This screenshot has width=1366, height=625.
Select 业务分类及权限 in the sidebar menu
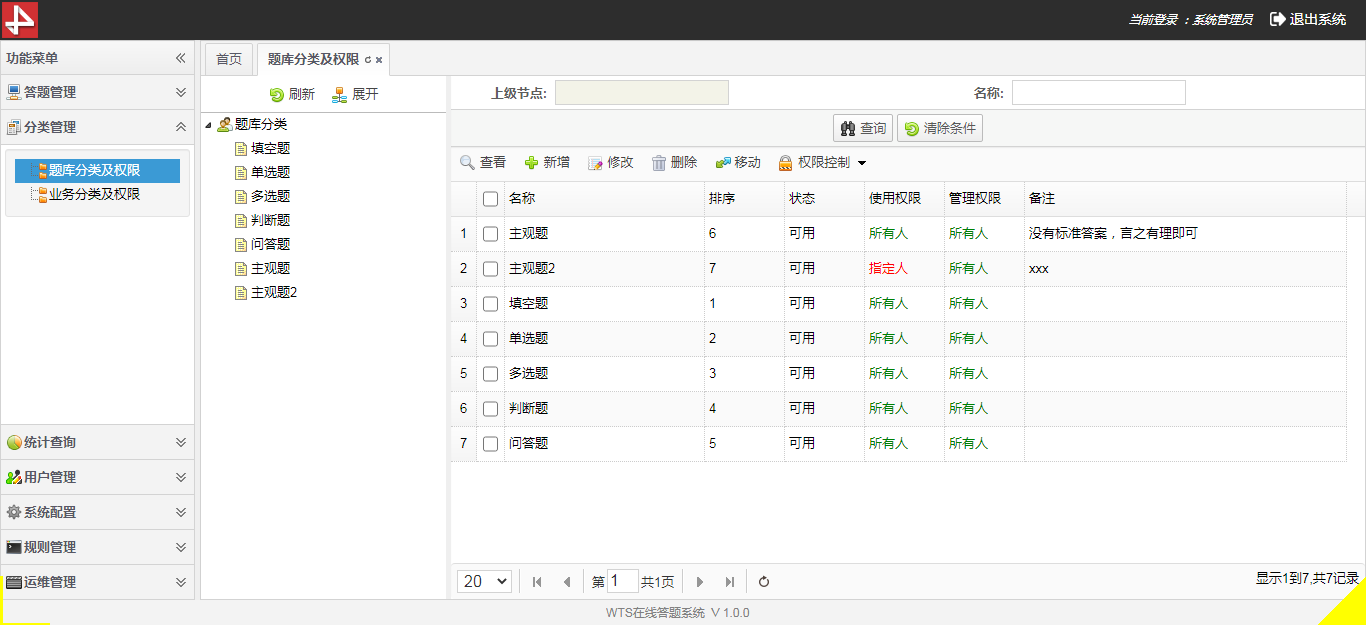pos(94,194)
